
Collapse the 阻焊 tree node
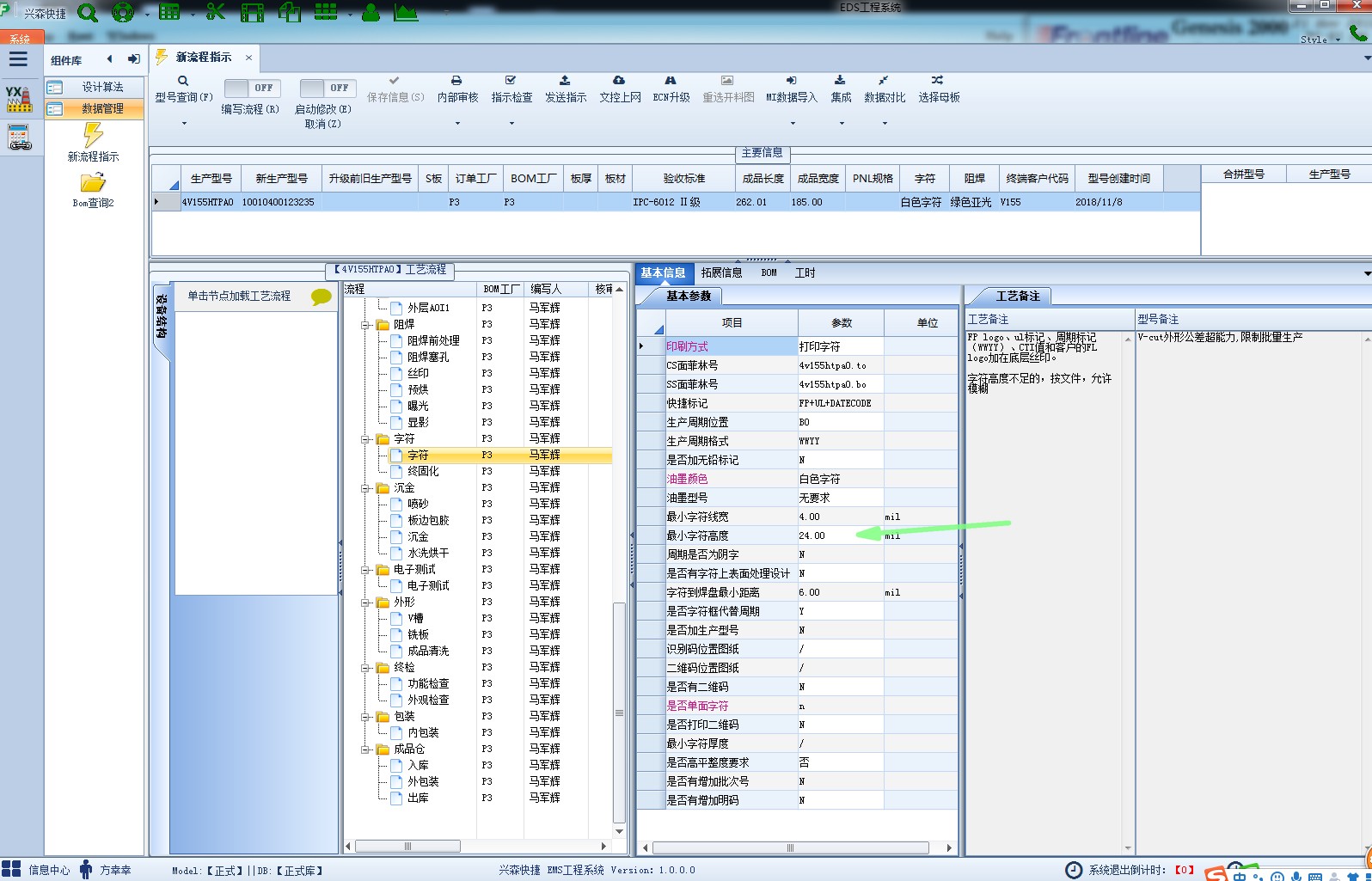[365, 325]
